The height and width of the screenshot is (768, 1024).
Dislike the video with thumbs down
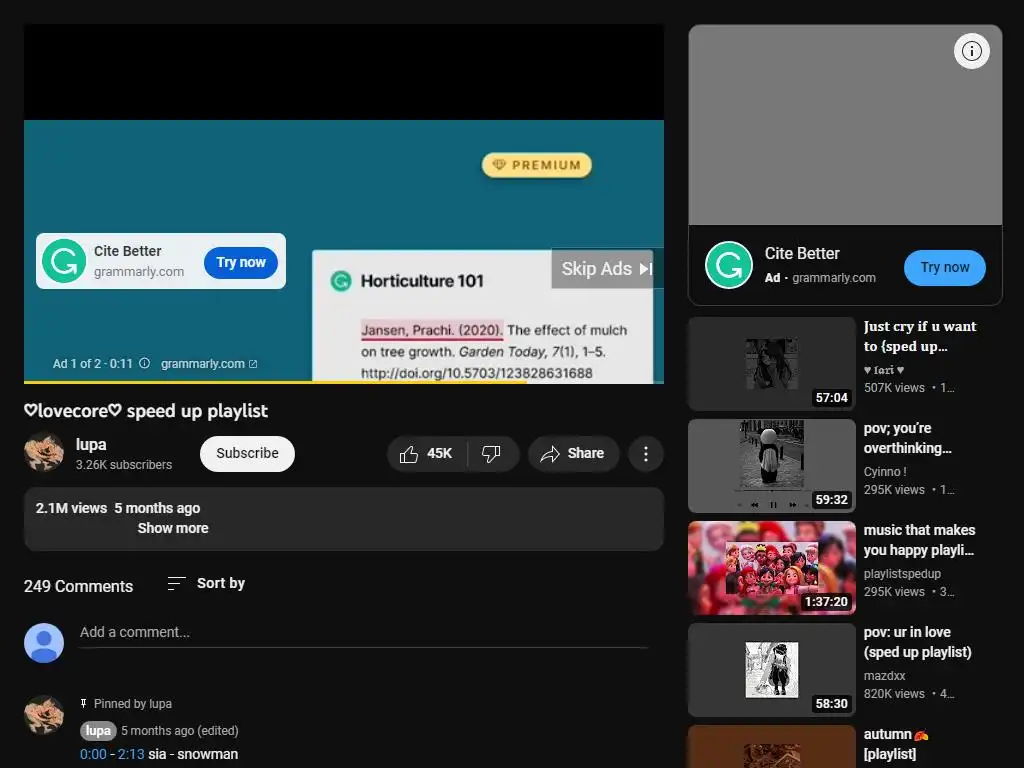click(492, 454)
